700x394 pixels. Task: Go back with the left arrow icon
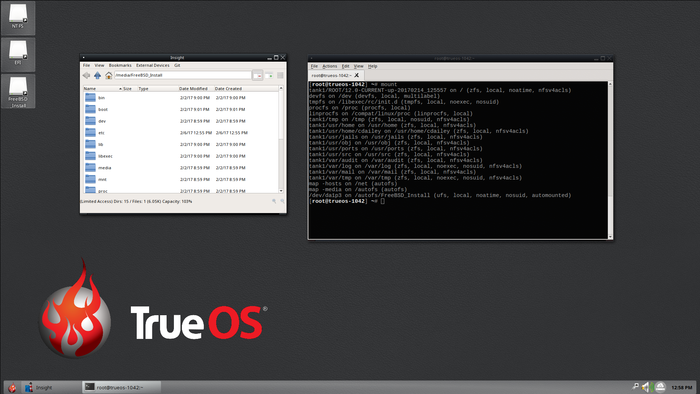(86, 75)
